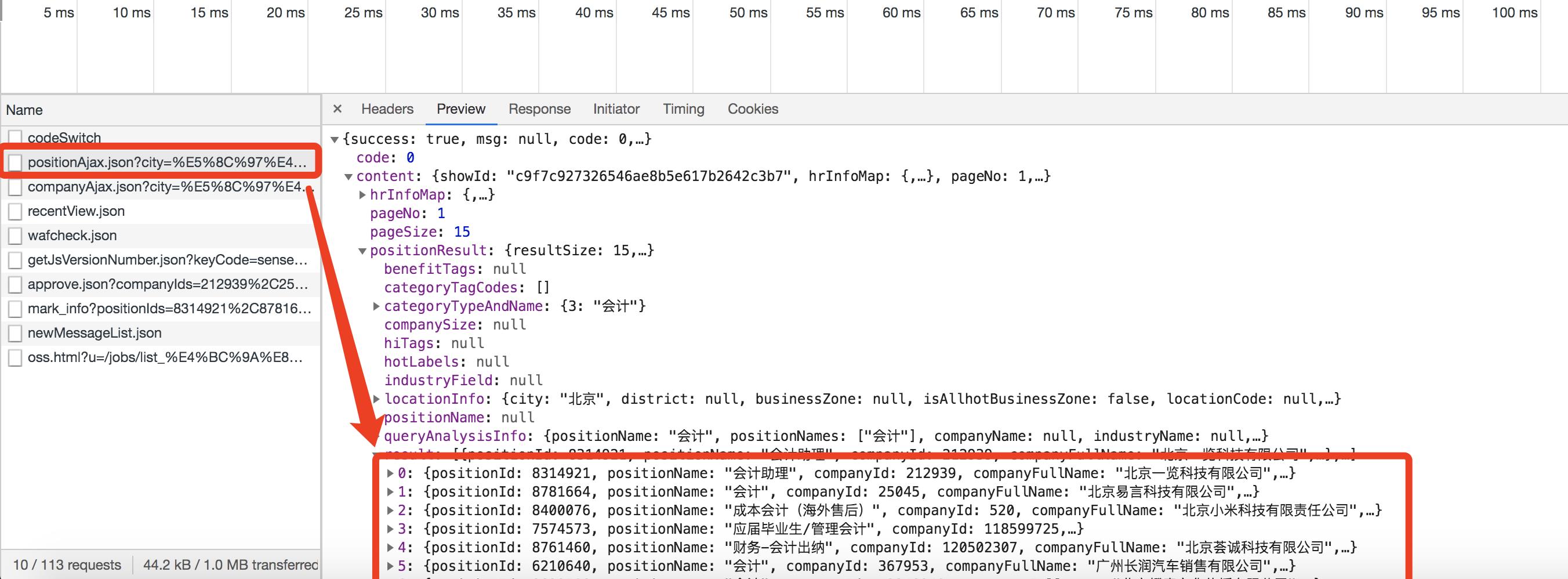Expand result item 3 应届毕业生/管理会计
Viewport: 1568px width, 579px height.
coord(391,529)
